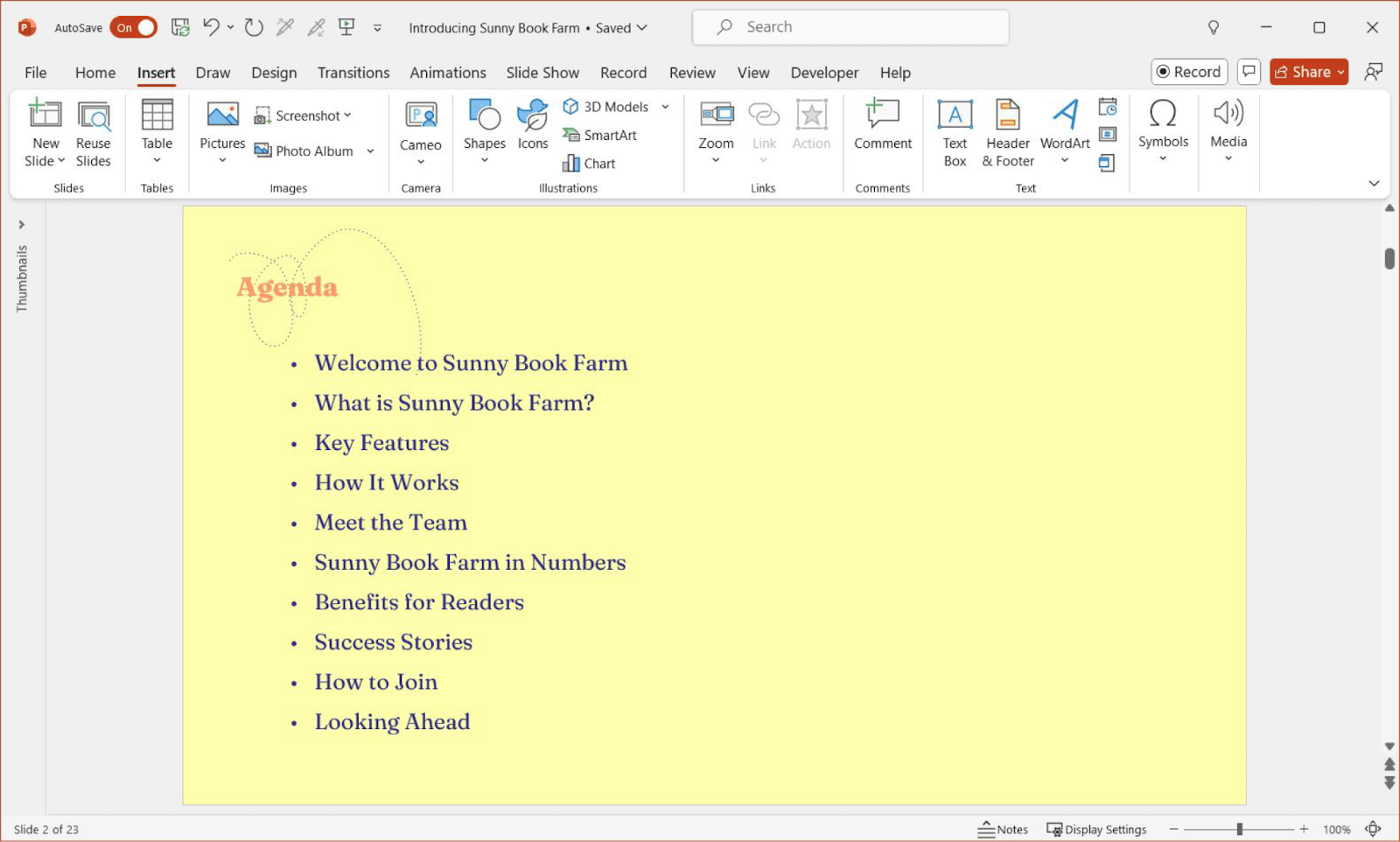Open the 3D Models dropdown arrow
Screen dimensions: 1400x842
(665, 107)
